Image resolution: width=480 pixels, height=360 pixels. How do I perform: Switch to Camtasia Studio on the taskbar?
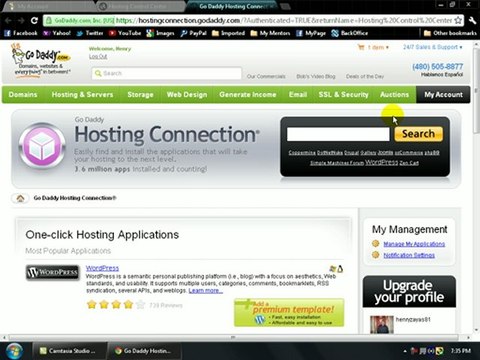(69, 351)
